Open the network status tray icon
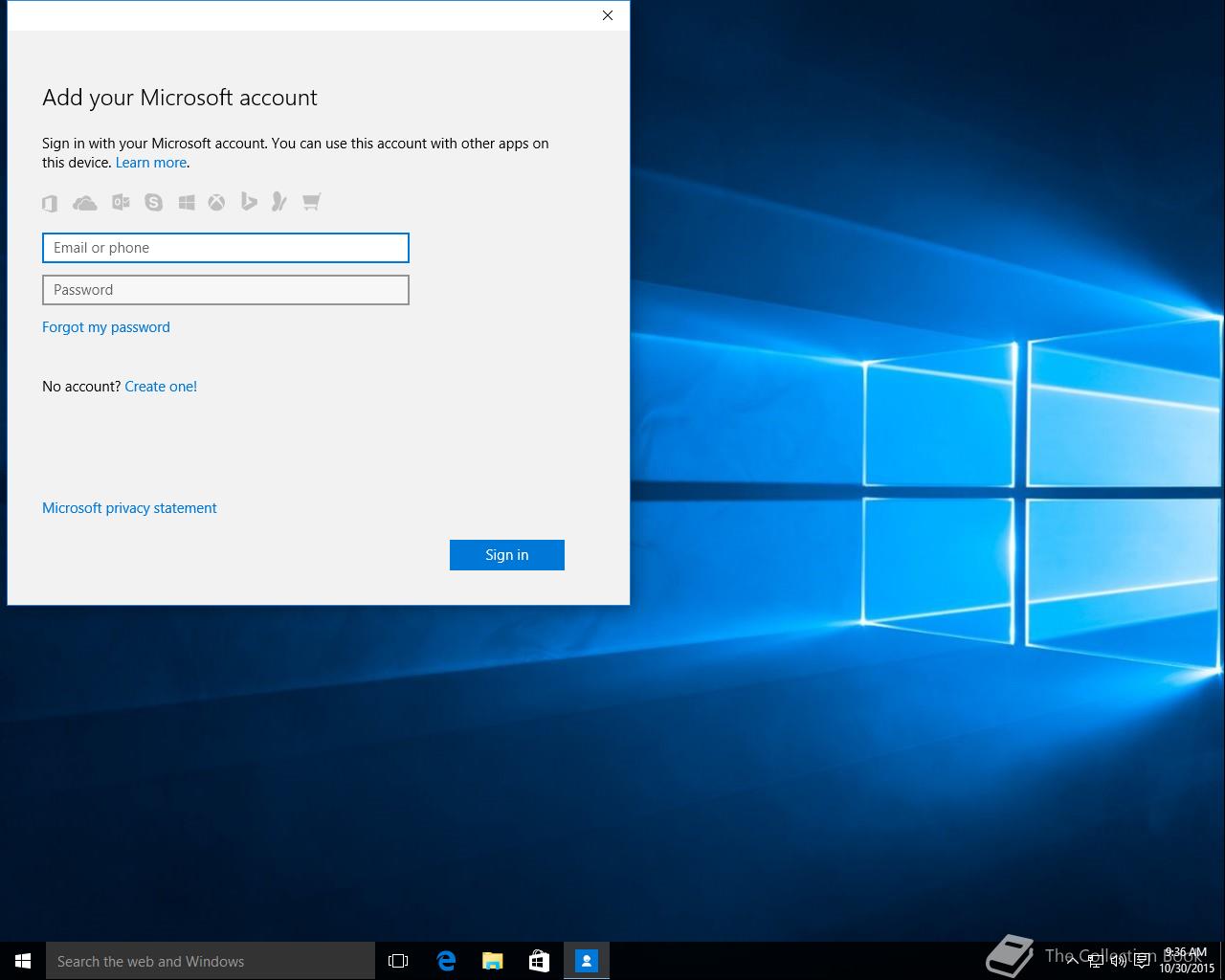The width and height of the screenshot is (1225, 980). tap(1096, 961)
